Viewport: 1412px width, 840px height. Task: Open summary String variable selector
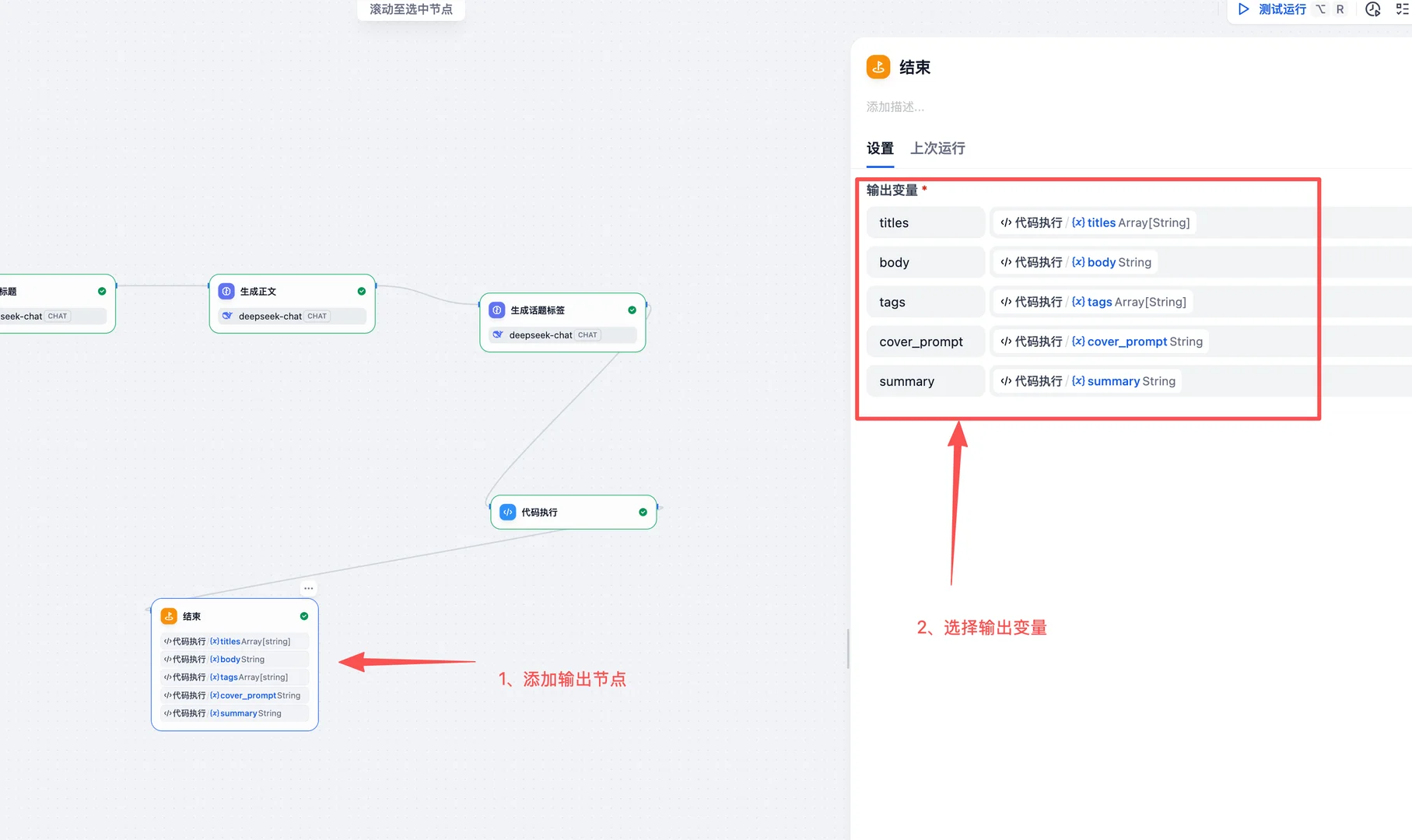[1088, 381]
